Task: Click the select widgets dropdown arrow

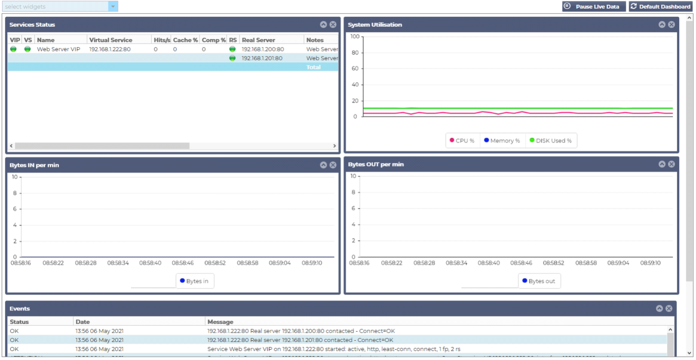Action: click(113, 7)
